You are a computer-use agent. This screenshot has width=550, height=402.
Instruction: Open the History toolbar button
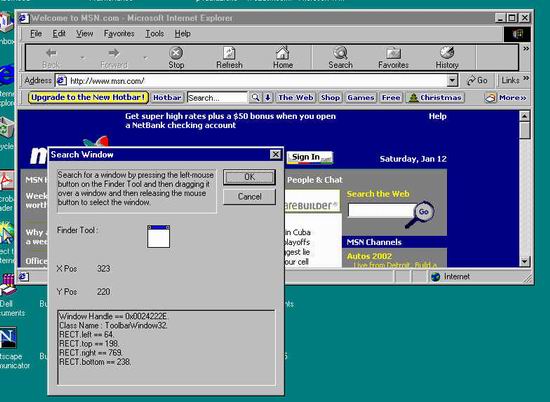pyautogui.click(x=447, y=58)
